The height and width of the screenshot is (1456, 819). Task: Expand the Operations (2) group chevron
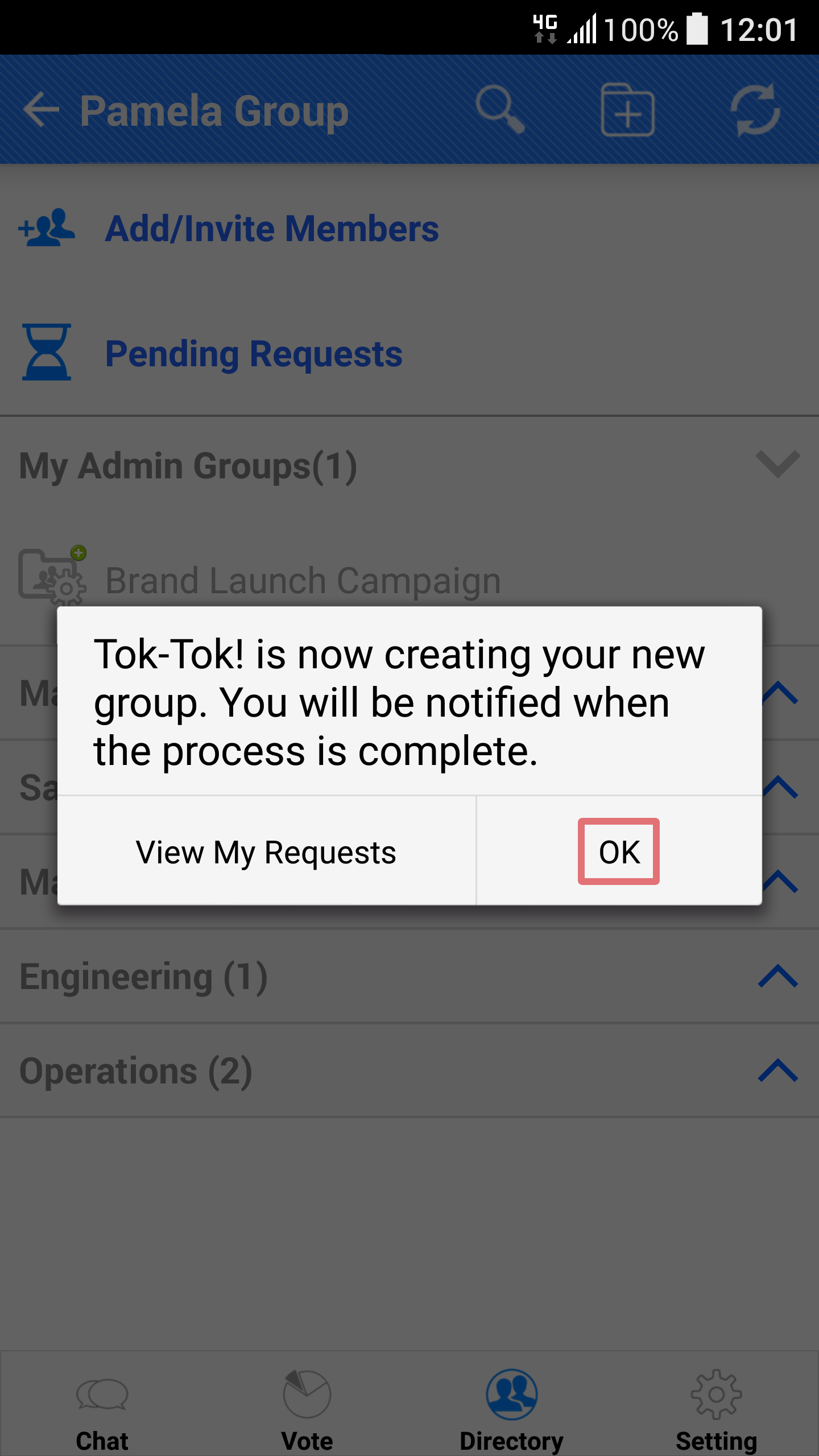point(778,1070)
